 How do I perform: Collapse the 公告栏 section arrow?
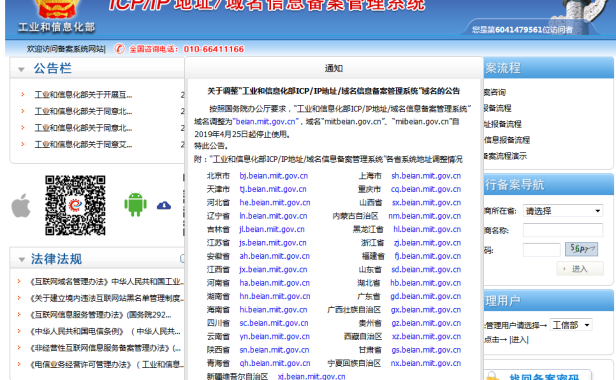[21, 70]
